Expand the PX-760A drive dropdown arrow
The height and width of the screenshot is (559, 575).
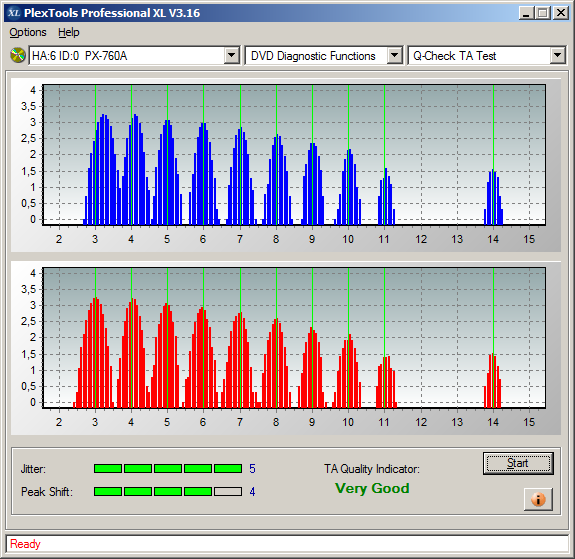[x=231, y=56]
